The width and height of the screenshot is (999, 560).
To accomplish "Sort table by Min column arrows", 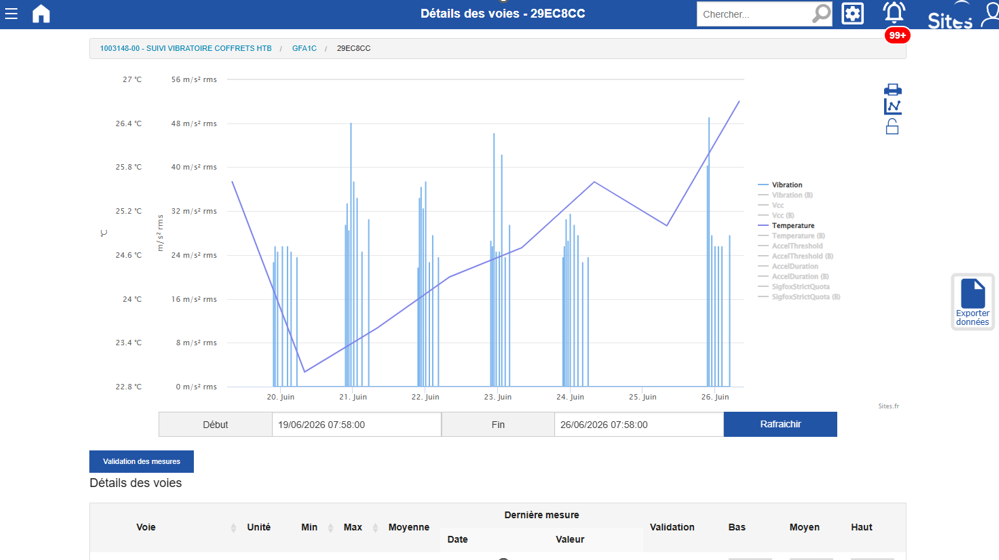I will pyautogui.click(x=330, y=528).
